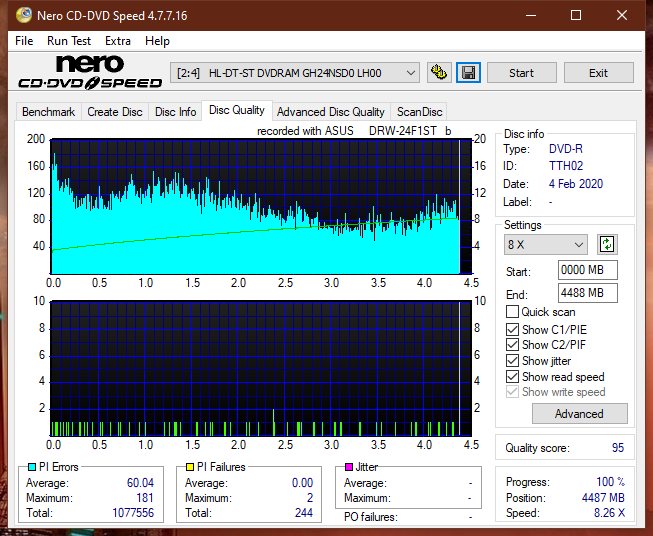Click the position value 4487 MB
The image size is (653, 536).
click(x=603, y=498)
